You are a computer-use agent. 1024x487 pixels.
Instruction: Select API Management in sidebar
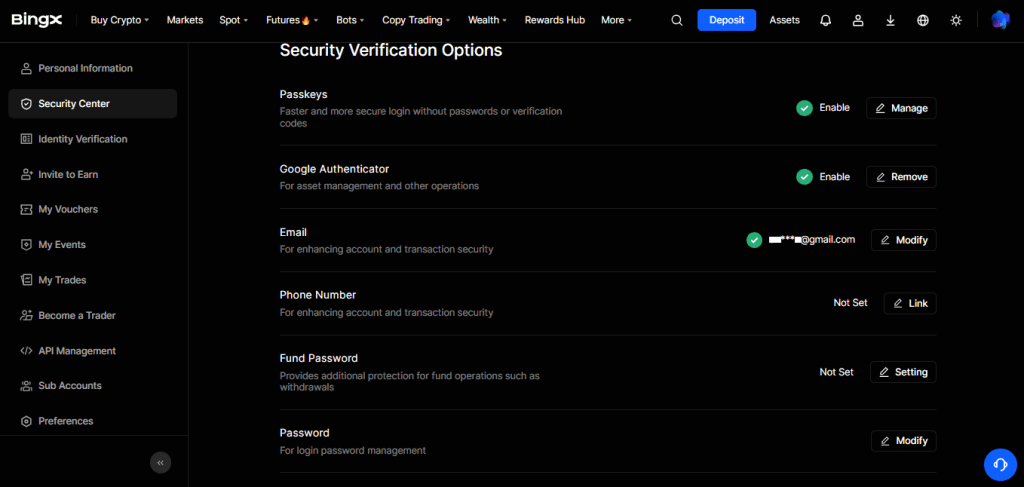93,351
